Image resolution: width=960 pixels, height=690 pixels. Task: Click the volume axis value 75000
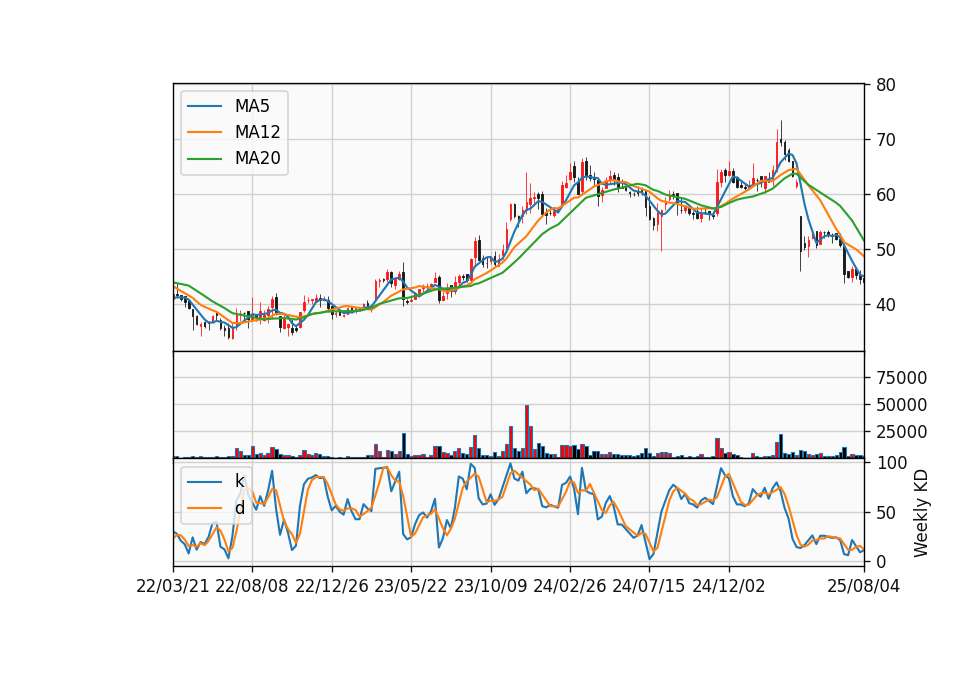click(902, 378)
